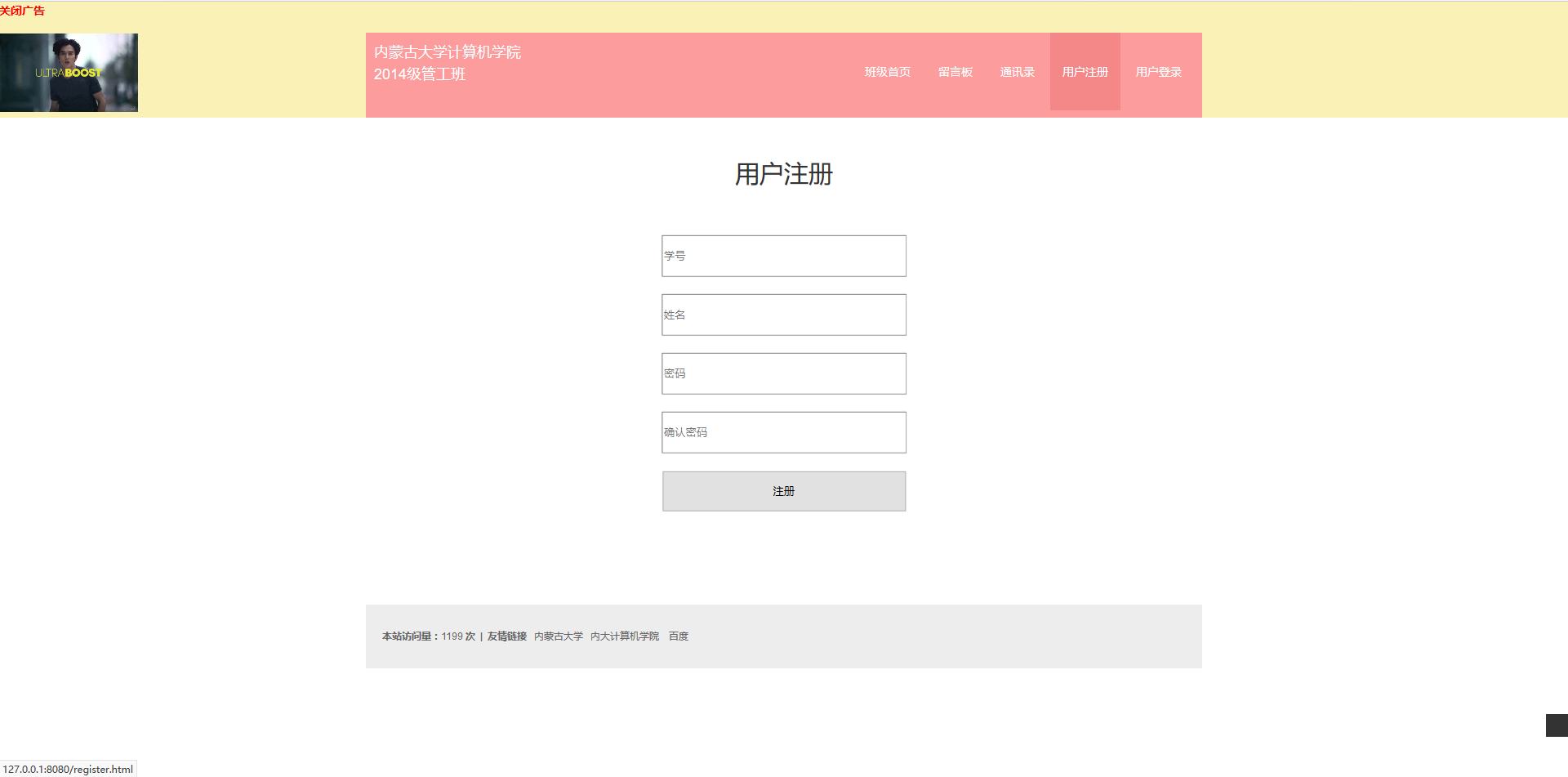Open the 百度 footer link

(679, 636)
